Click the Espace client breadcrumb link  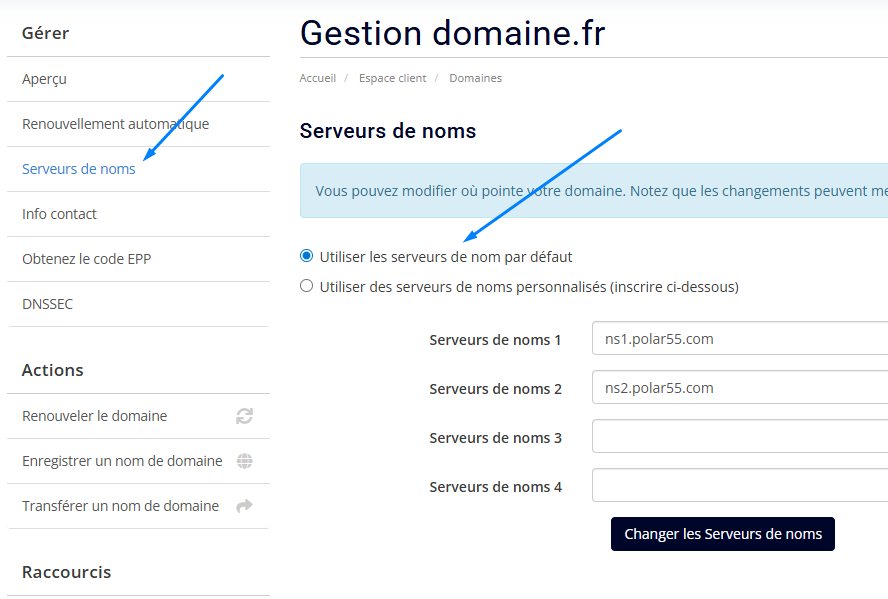[392, 78]
